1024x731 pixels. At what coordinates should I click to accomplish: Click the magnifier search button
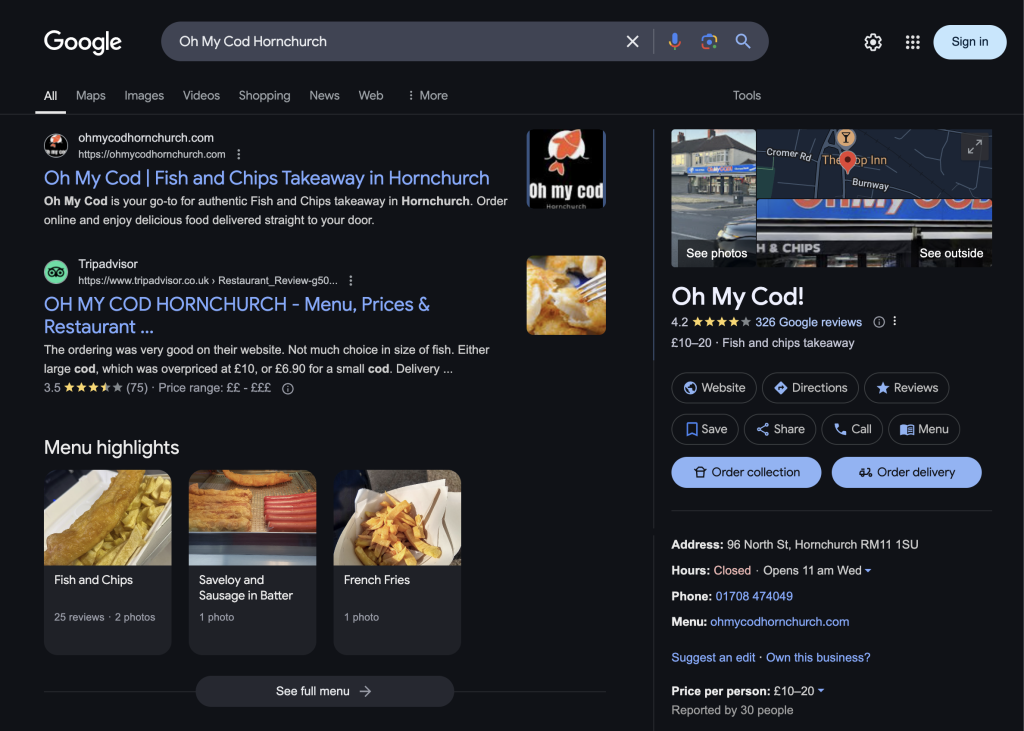(743, 42)
